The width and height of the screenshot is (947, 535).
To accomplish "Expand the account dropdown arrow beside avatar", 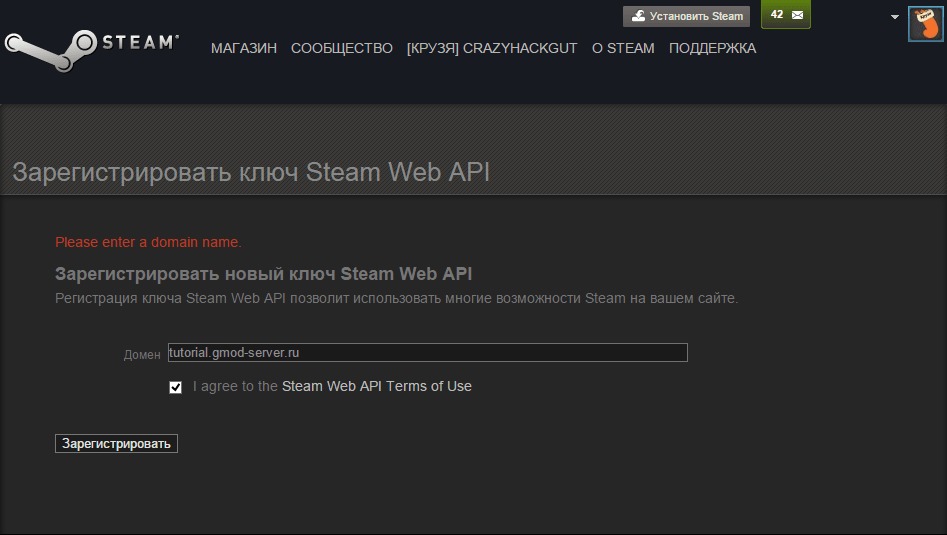I will coord(895,17).
